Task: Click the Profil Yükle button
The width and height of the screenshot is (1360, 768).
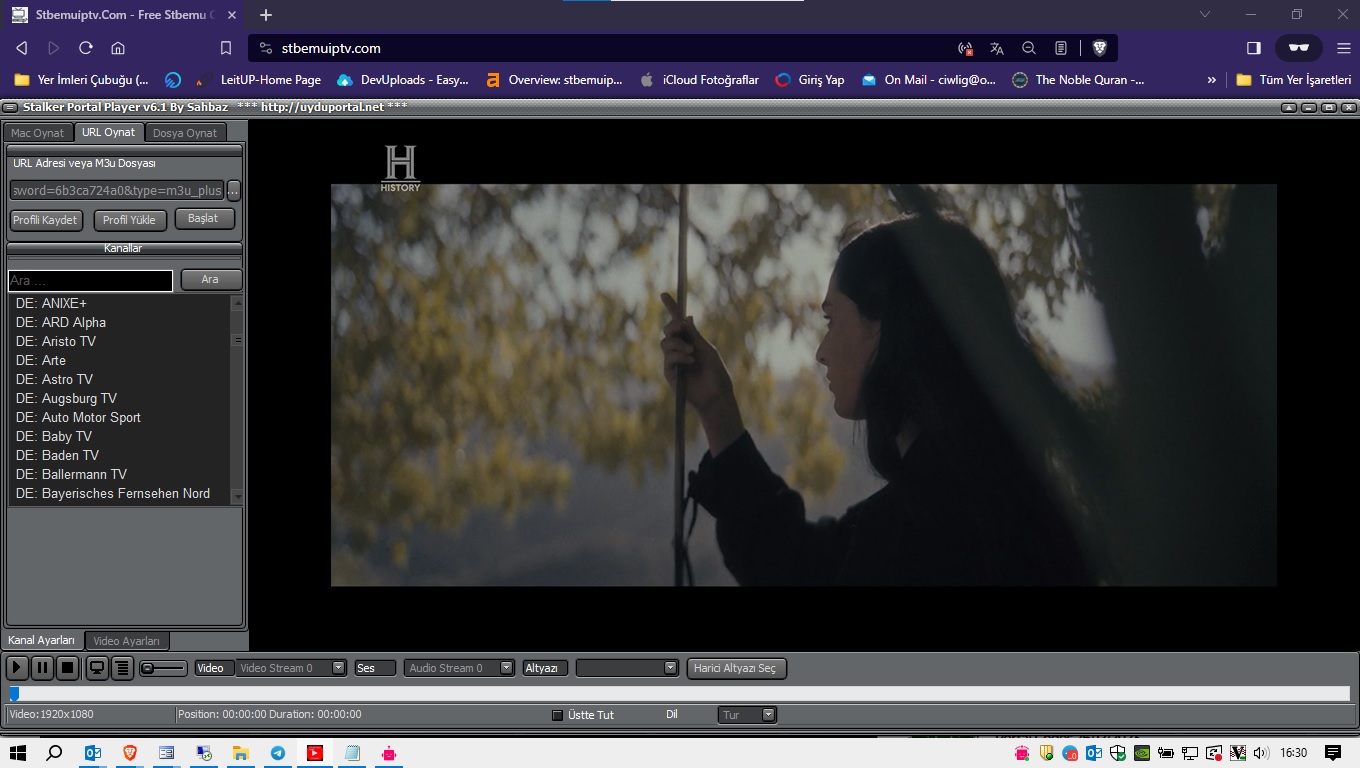Action: point(129,220)
